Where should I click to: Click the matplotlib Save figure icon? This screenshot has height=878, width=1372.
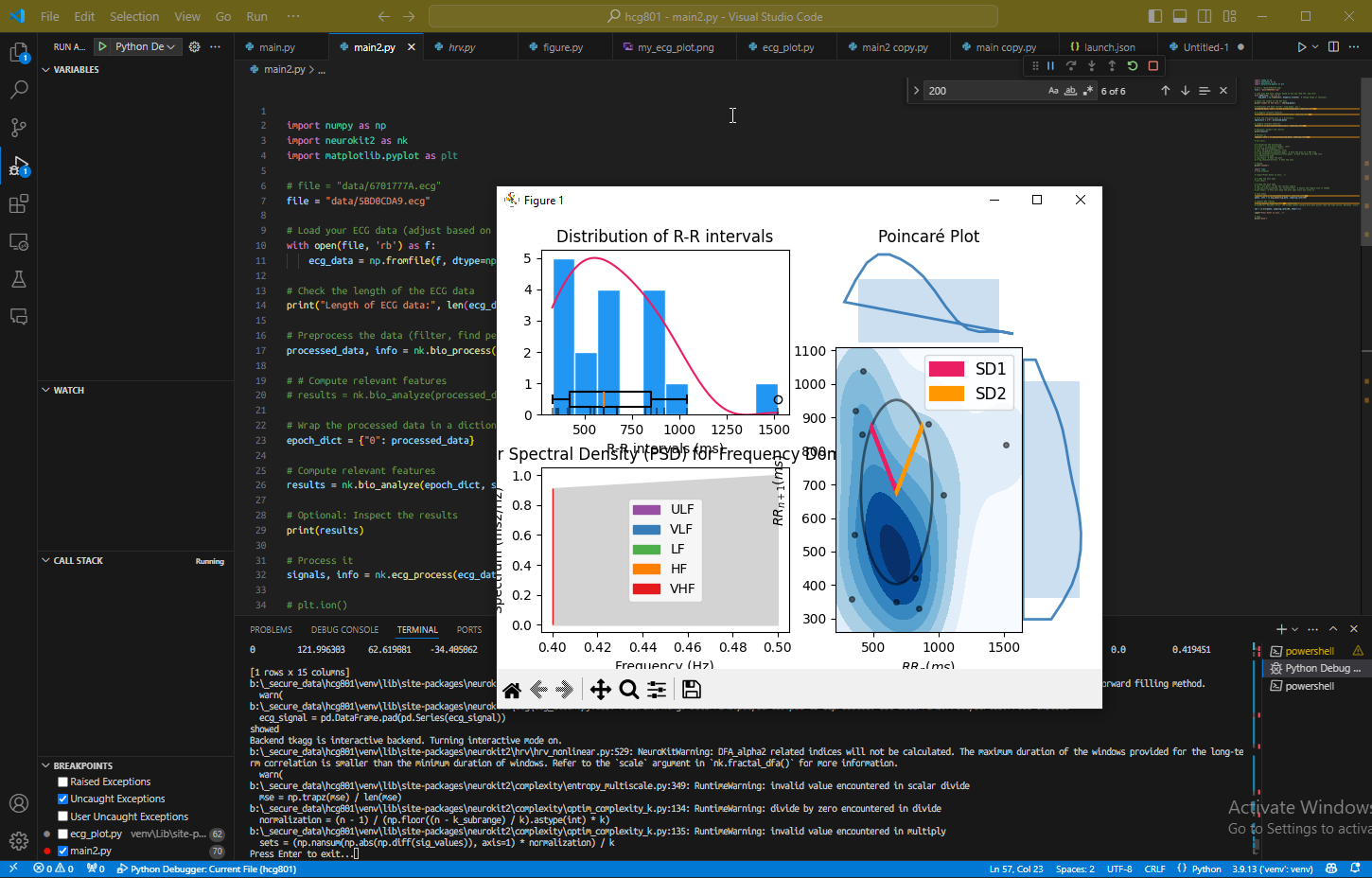691,690
